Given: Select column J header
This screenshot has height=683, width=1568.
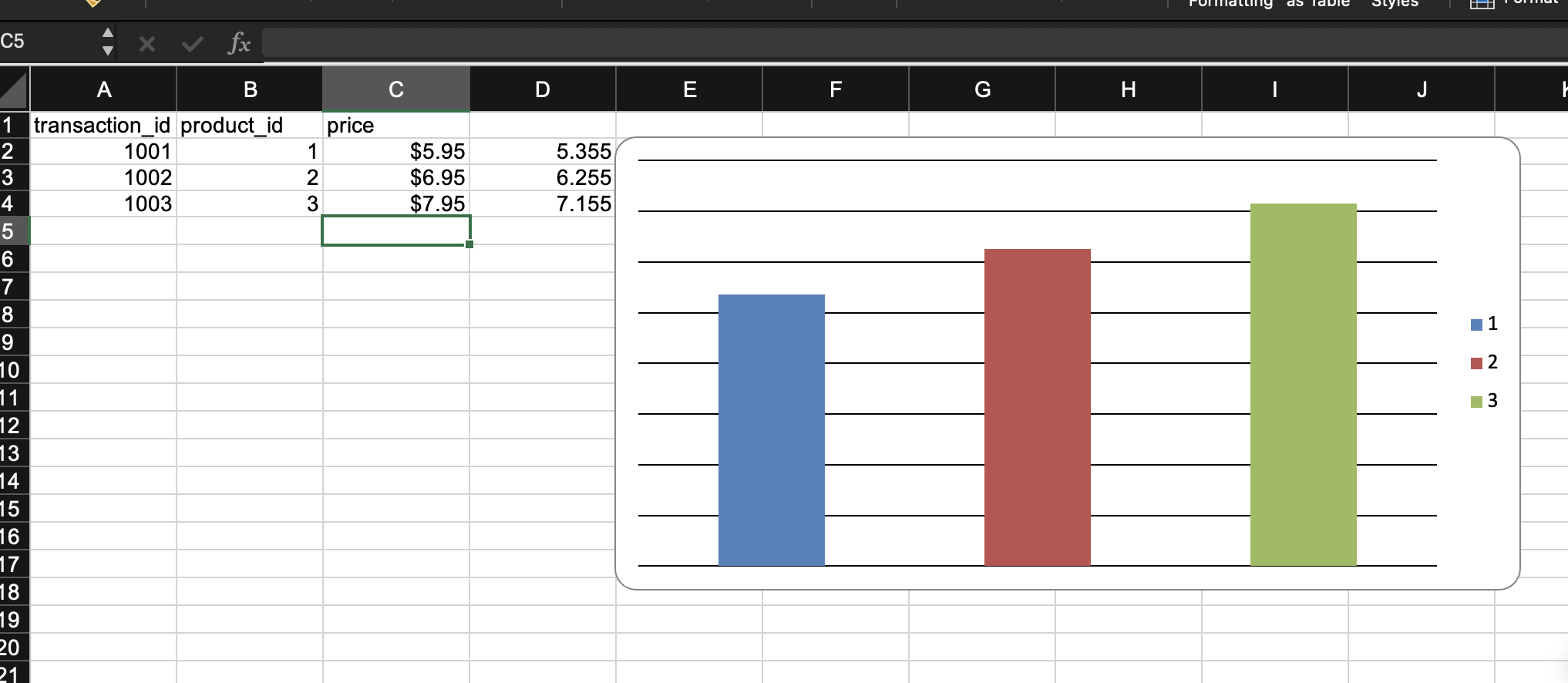Looking at the screenshot, I should click(1422, 89).
